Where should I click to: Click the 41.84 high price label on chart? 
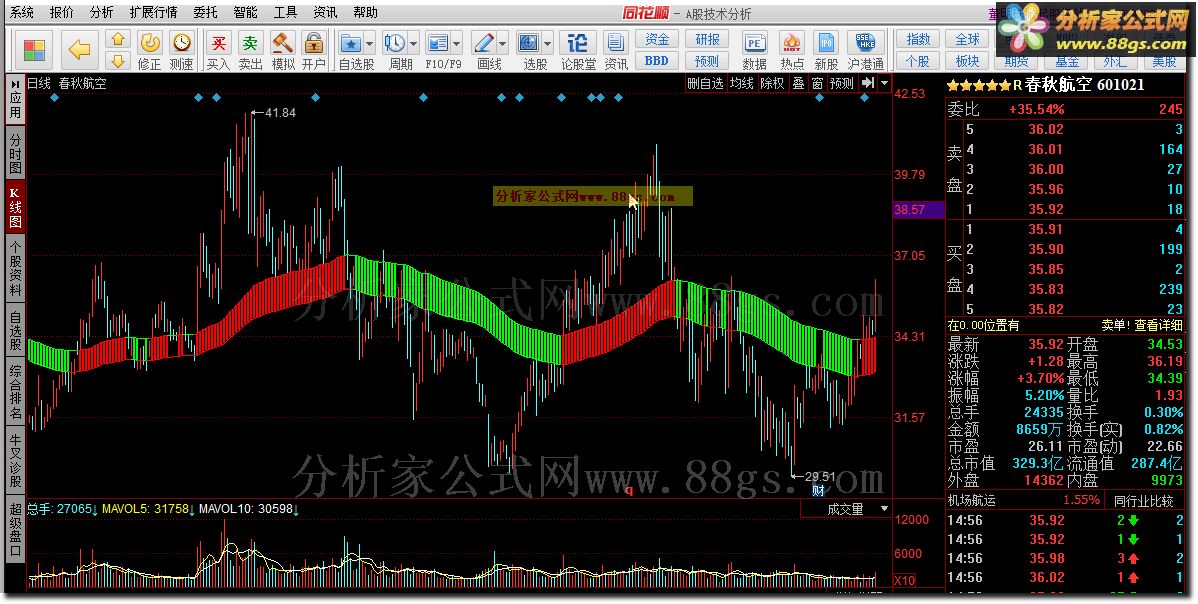click(x=280, y=112)
